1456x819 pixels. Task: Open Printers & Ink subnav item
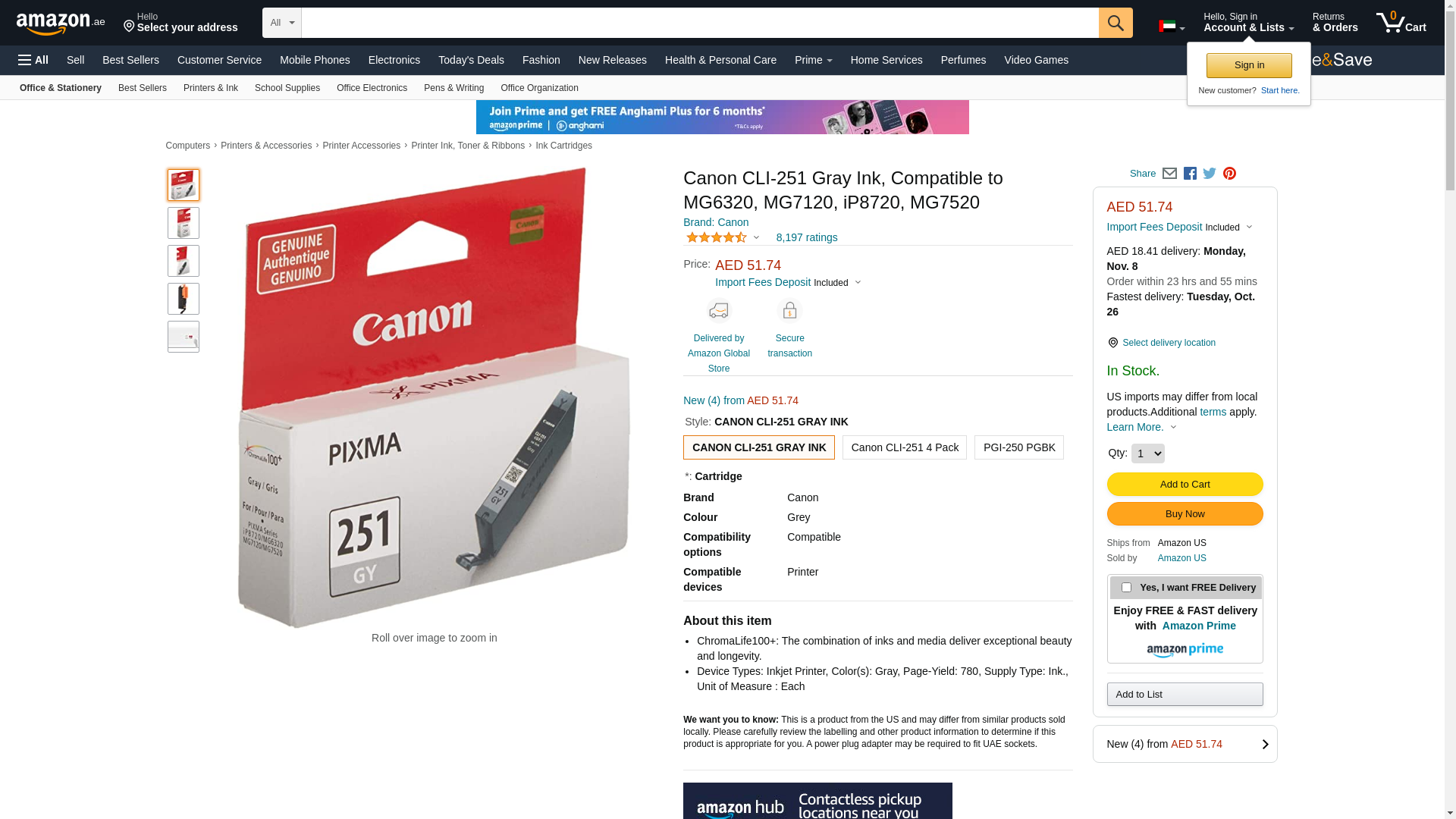pos(211,88)
